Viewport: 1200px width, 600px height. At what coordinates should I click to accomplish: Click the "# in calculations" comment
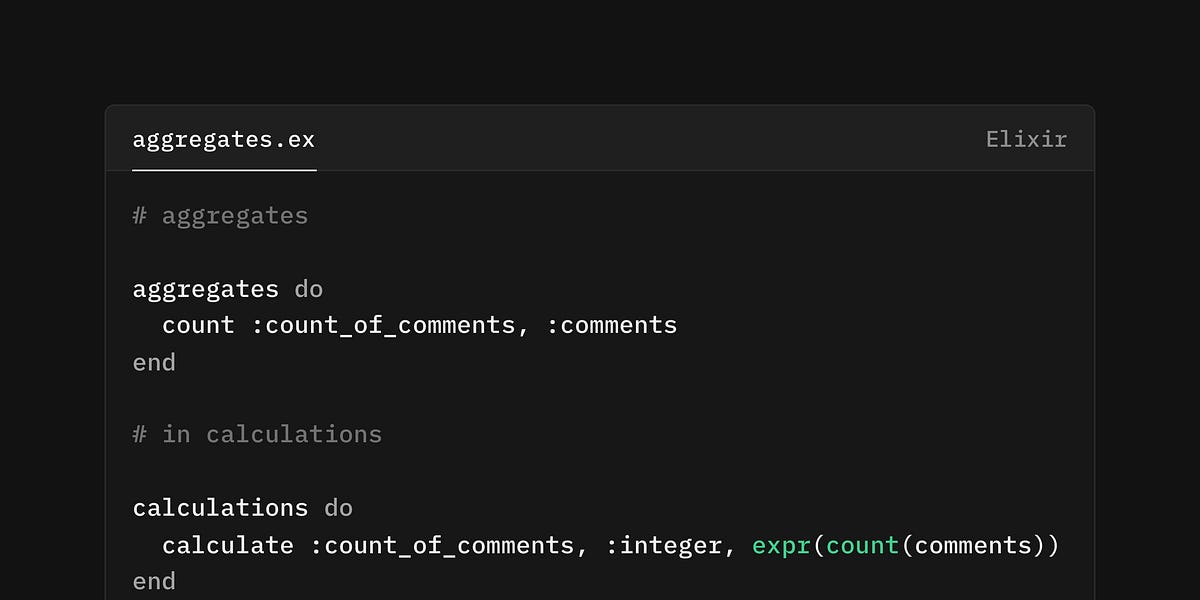coord(257,435)
